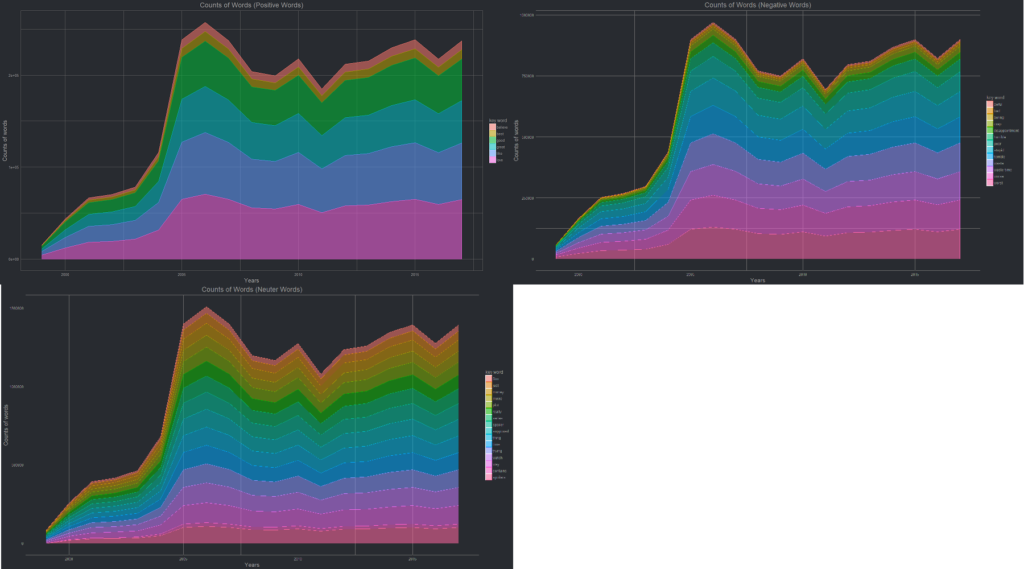Screen dimensions: 1024x569
Task: Click the 'Years' axis label of Neuter chart
Action: [252, 563]
